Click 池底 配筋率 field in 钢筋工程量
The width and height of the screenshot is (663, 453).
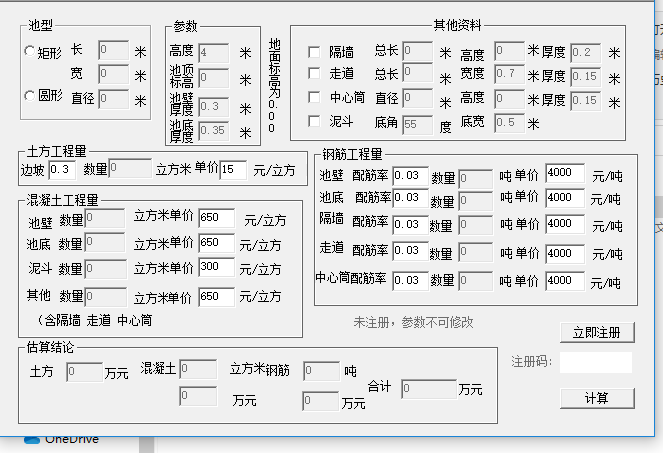pyautogui.click(x=411, y=198)
